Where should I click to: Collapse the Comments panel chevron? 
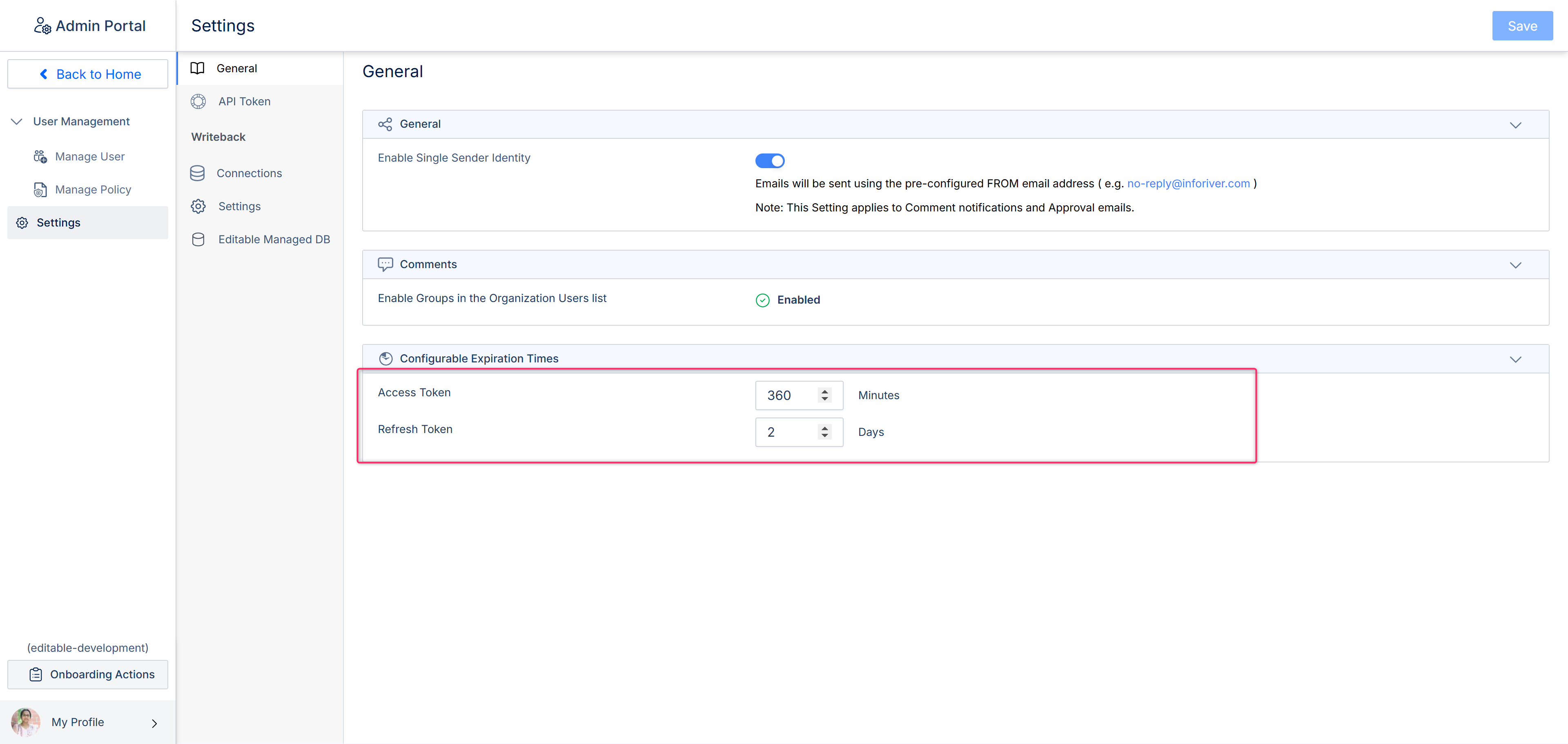(1515, 264)
